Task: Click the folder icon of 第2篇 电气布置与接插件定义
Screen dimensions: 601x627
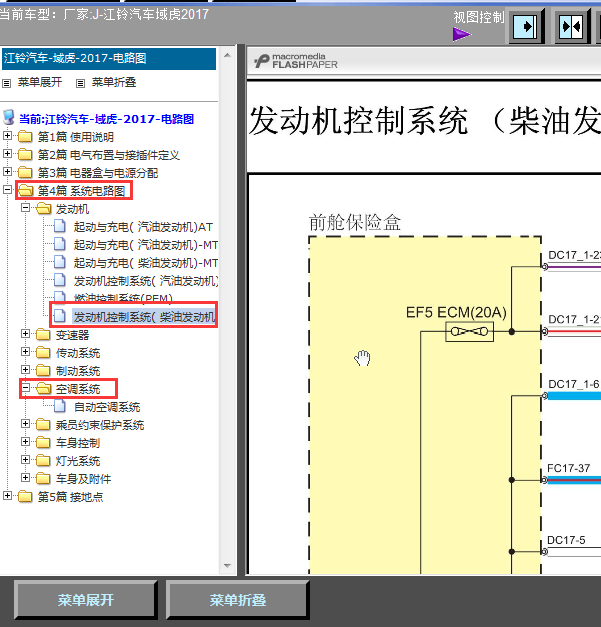Action: [25, 154]
